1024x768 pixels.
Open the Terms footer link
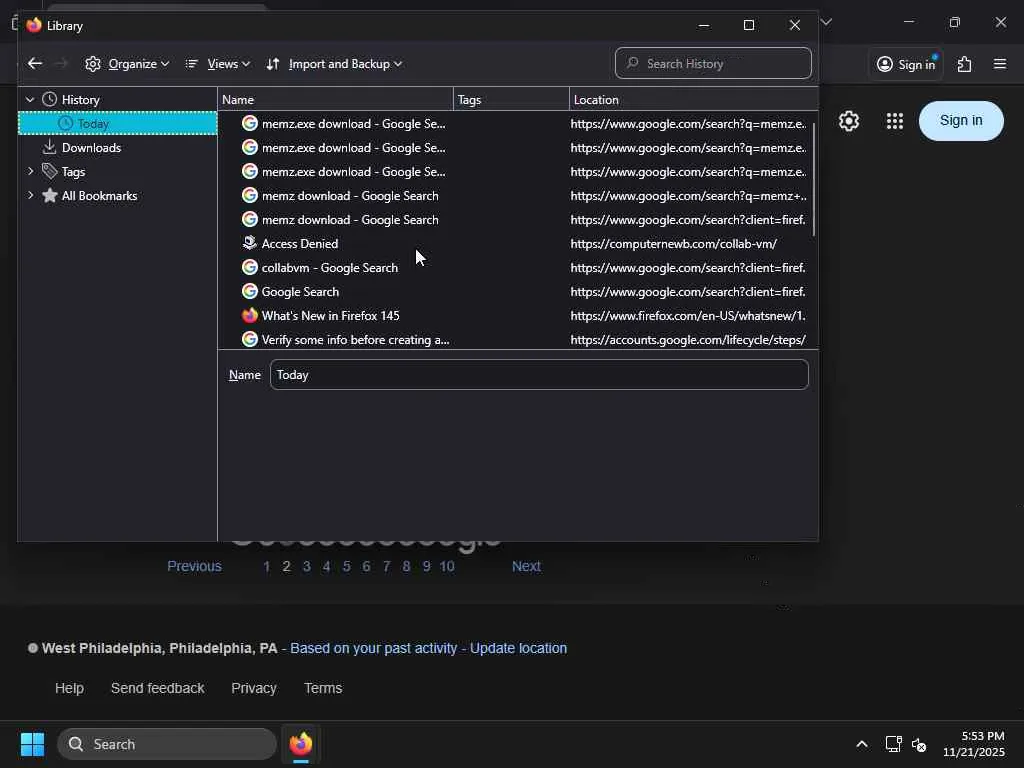pos(323,688)
